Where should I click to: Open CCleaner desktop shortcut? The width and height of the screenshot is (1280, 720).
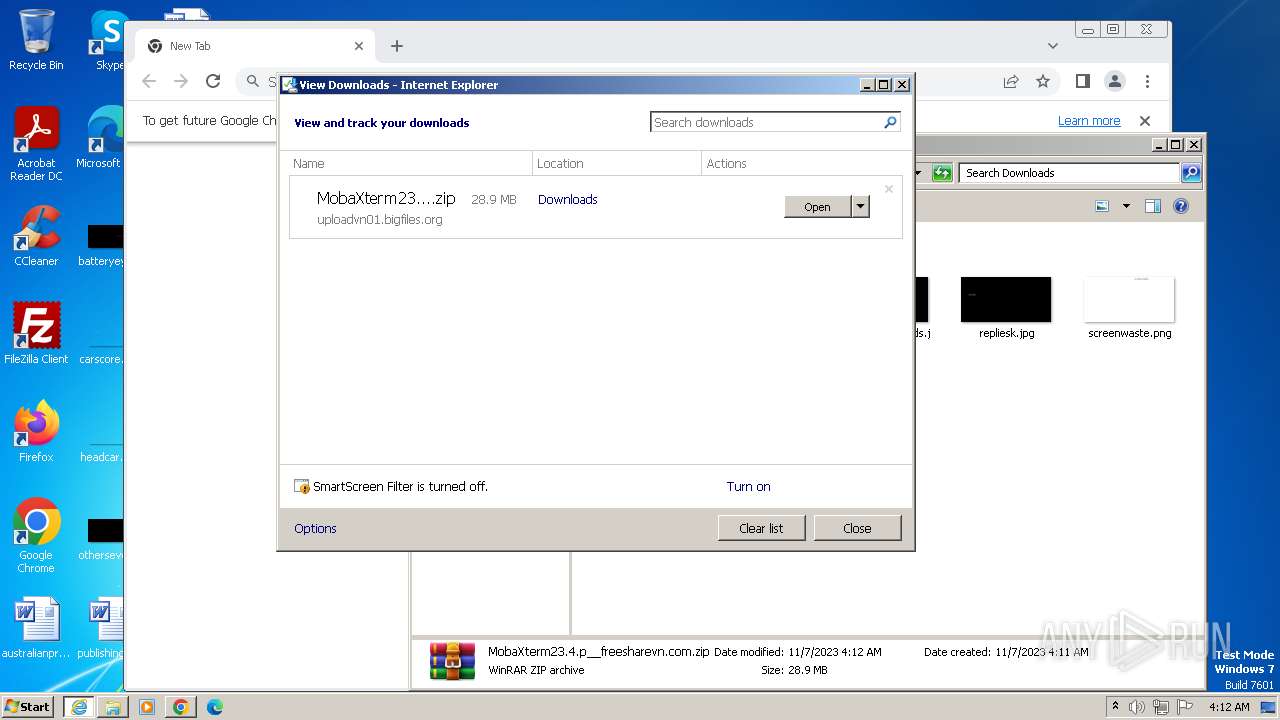(36, 236)
